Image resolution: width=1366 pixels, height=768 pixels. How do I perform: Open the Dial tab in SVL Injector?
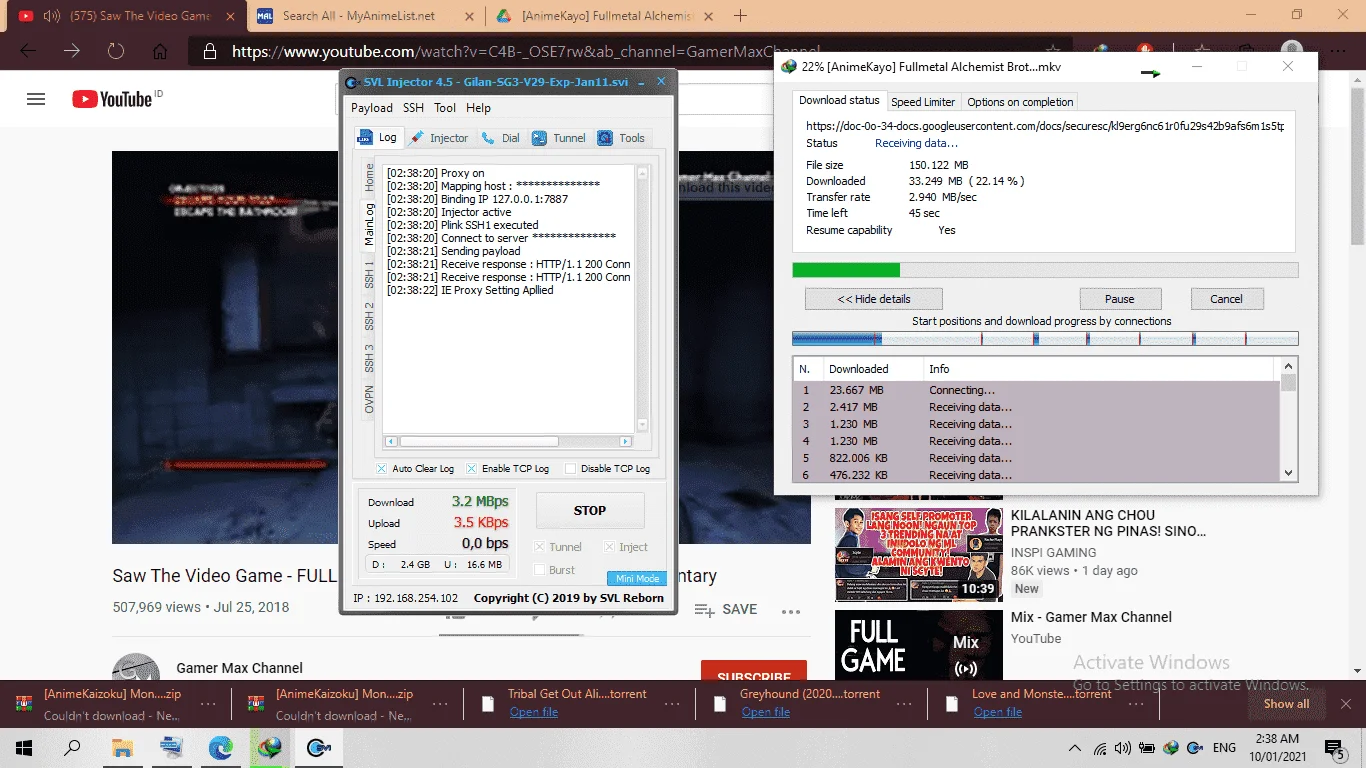501,138
